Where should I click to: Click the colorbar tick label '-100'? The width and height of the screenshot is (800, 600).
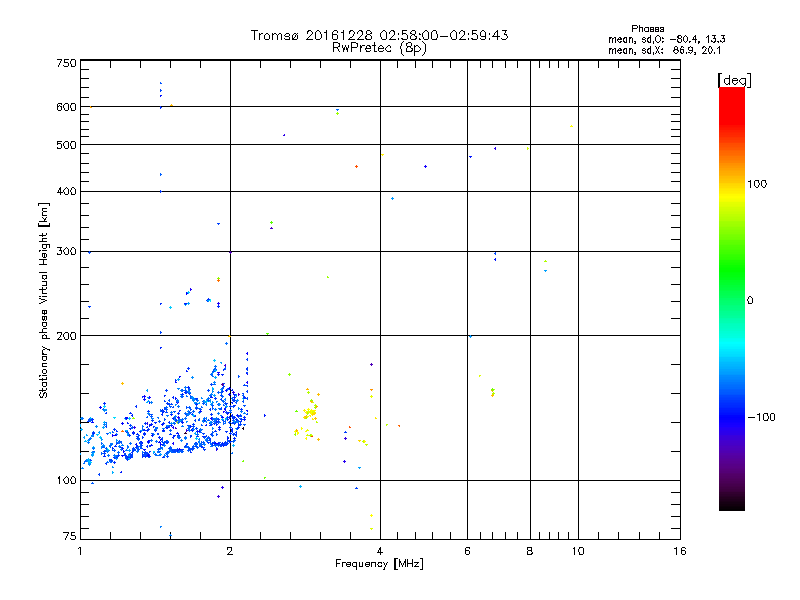(x=762, y=417)
